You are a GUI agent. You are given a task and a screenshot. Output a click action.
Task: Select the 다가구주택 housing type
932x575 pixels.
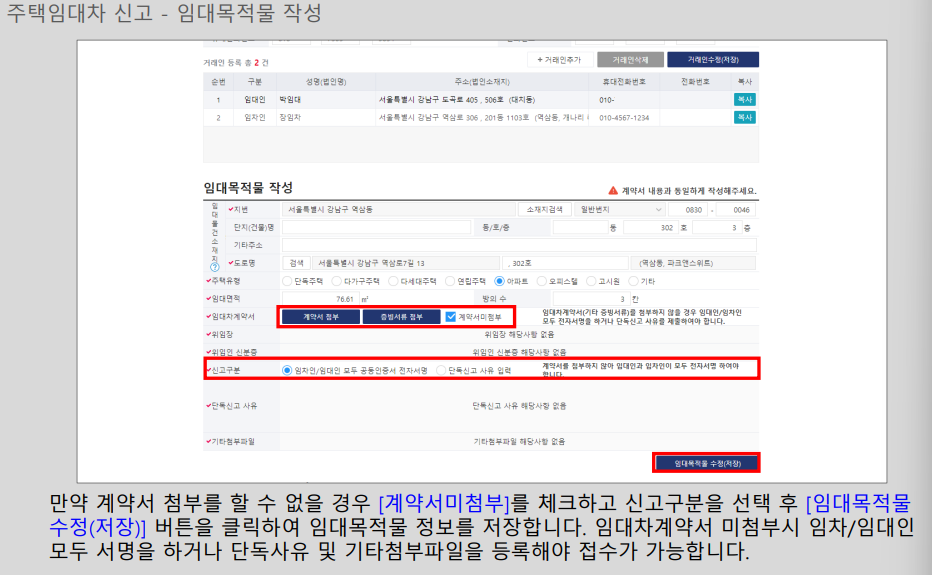point(337,281)
